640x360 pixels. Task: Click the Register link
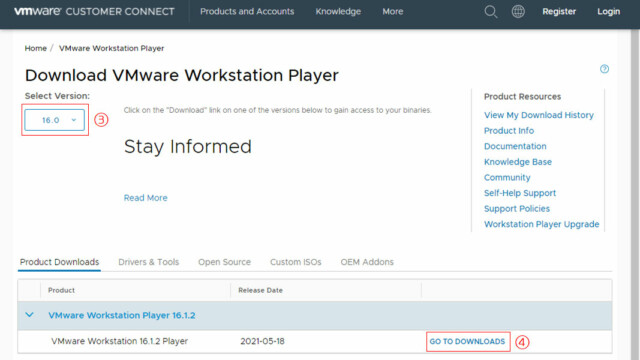point(559,11)
